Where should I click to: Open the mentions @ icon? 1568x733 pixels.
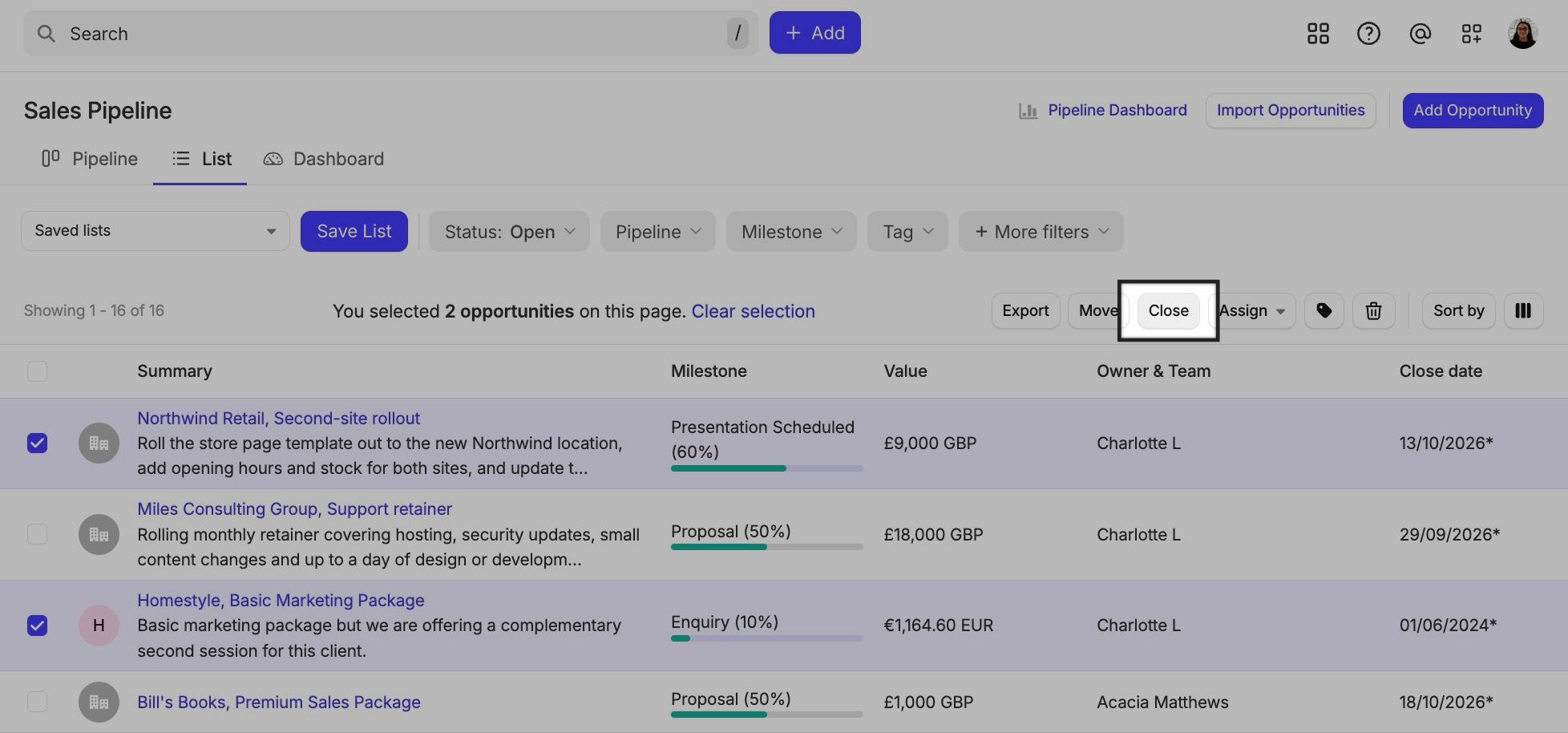[x=1420, y=33]
